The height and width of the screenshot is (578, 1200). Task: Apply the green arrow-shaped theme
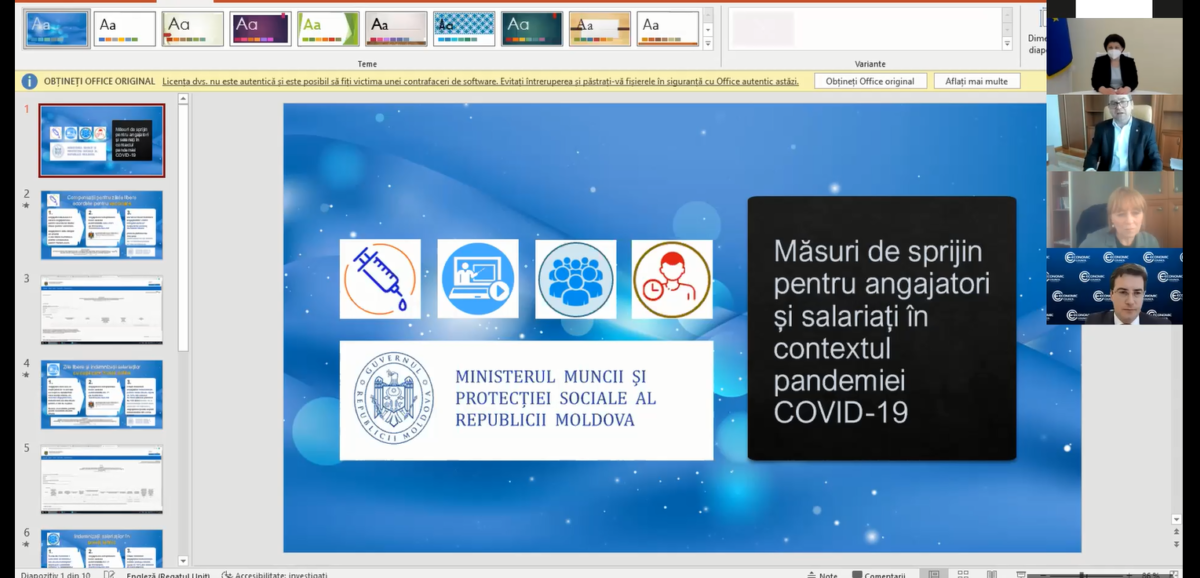click(328, 29)
